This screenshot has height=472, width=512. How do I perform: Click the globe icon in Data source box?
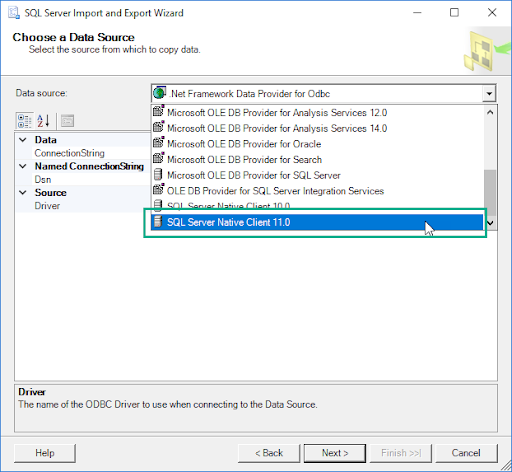point(160,93)
